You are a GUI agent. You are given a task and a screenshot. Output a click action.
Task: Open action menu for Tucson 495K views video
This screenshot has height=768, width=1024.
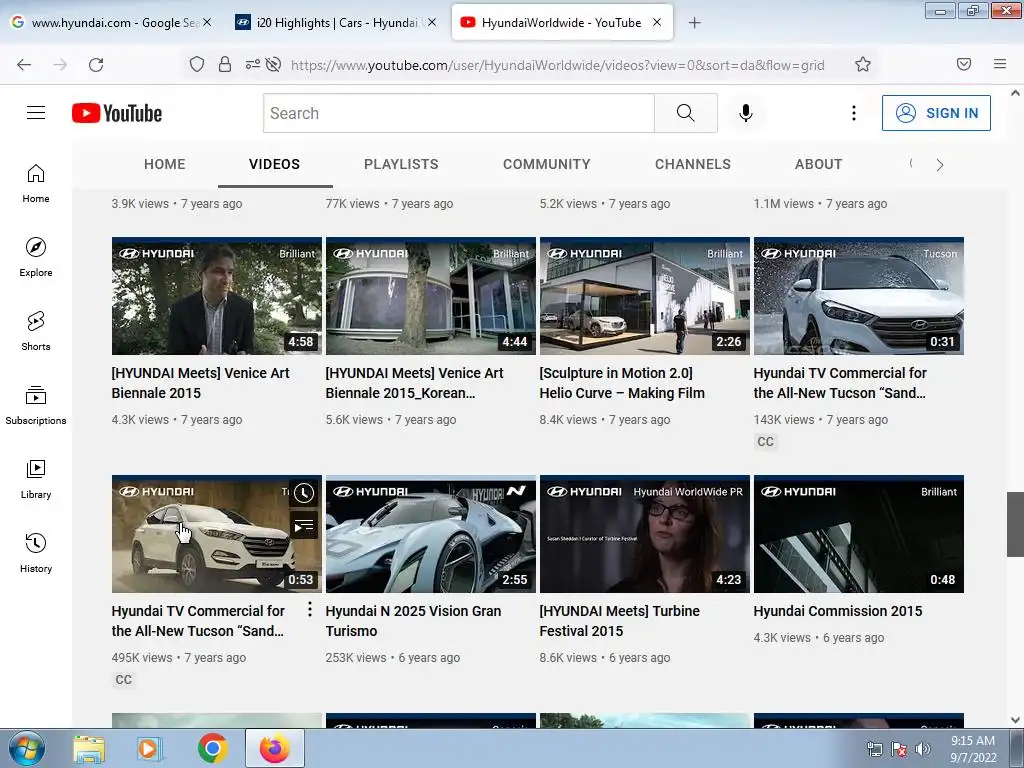310,610
